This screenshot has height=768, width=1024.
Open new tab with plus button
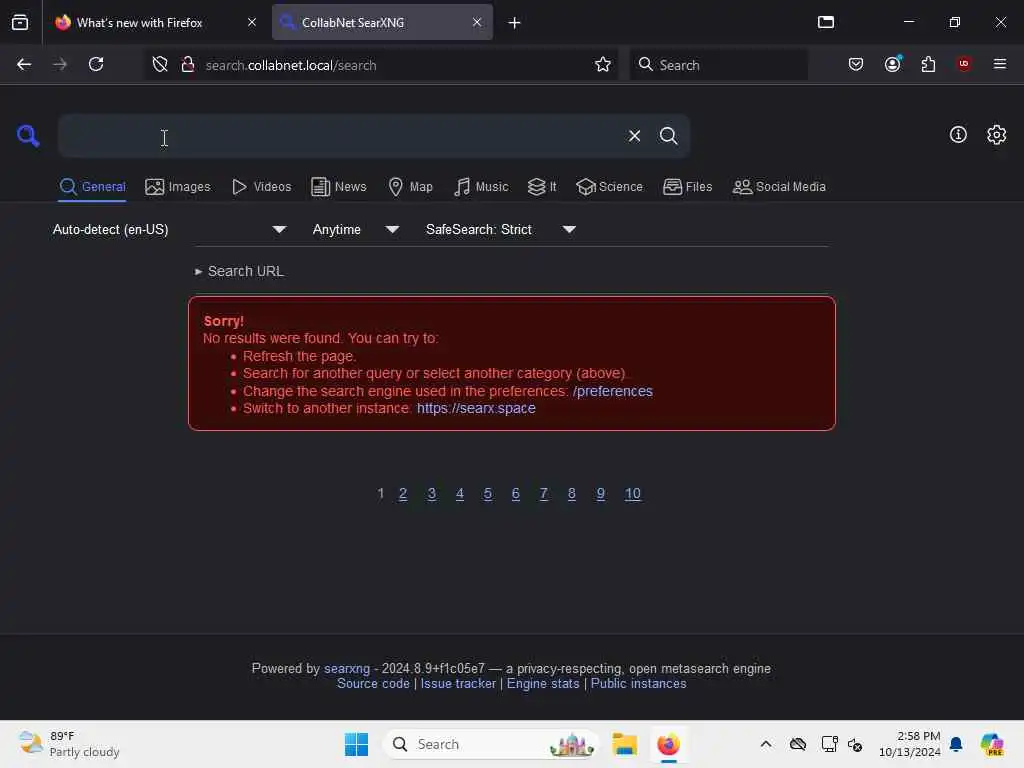pos(515,23)
